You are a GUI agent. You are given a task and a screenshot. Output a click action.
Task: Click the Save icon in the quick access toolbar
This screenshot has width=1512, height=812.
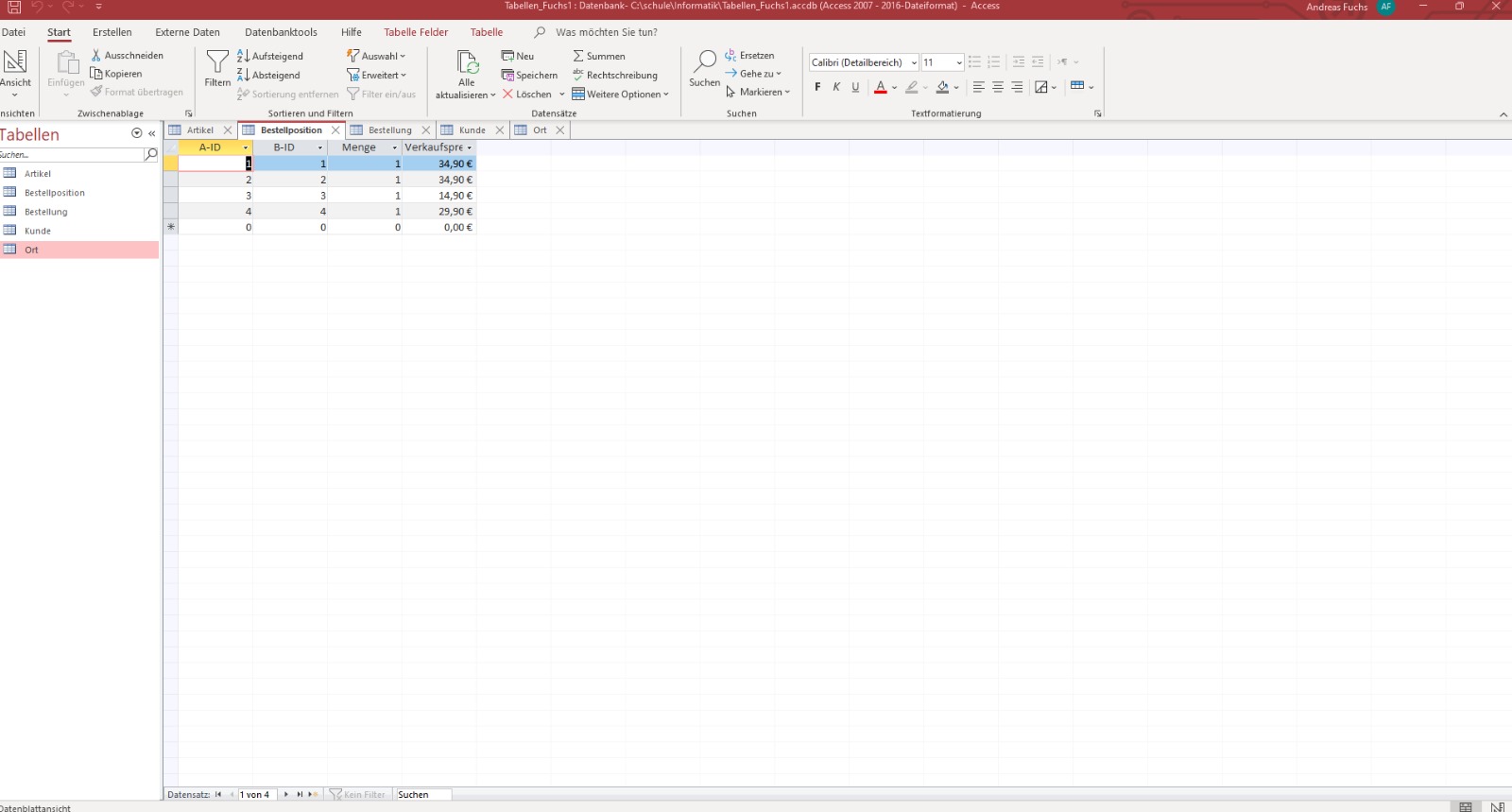[x=14, y=7]
